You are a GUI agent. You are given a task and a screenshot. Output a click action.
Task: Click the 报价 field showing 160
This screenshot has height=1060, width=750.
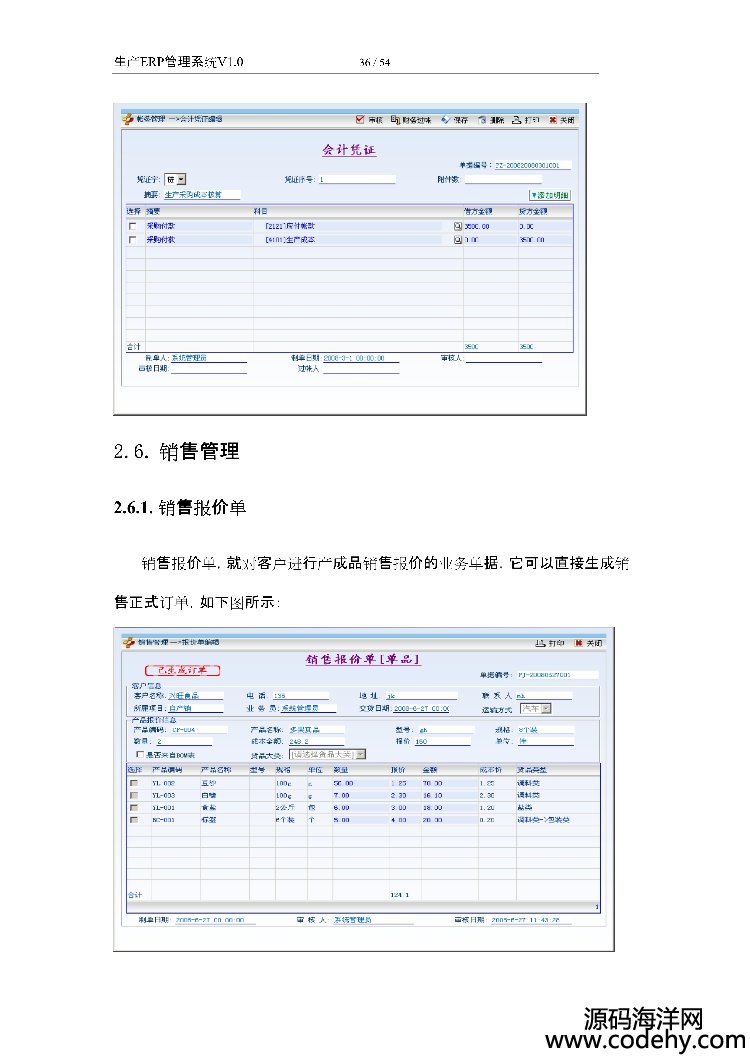(x=442, y=742)
